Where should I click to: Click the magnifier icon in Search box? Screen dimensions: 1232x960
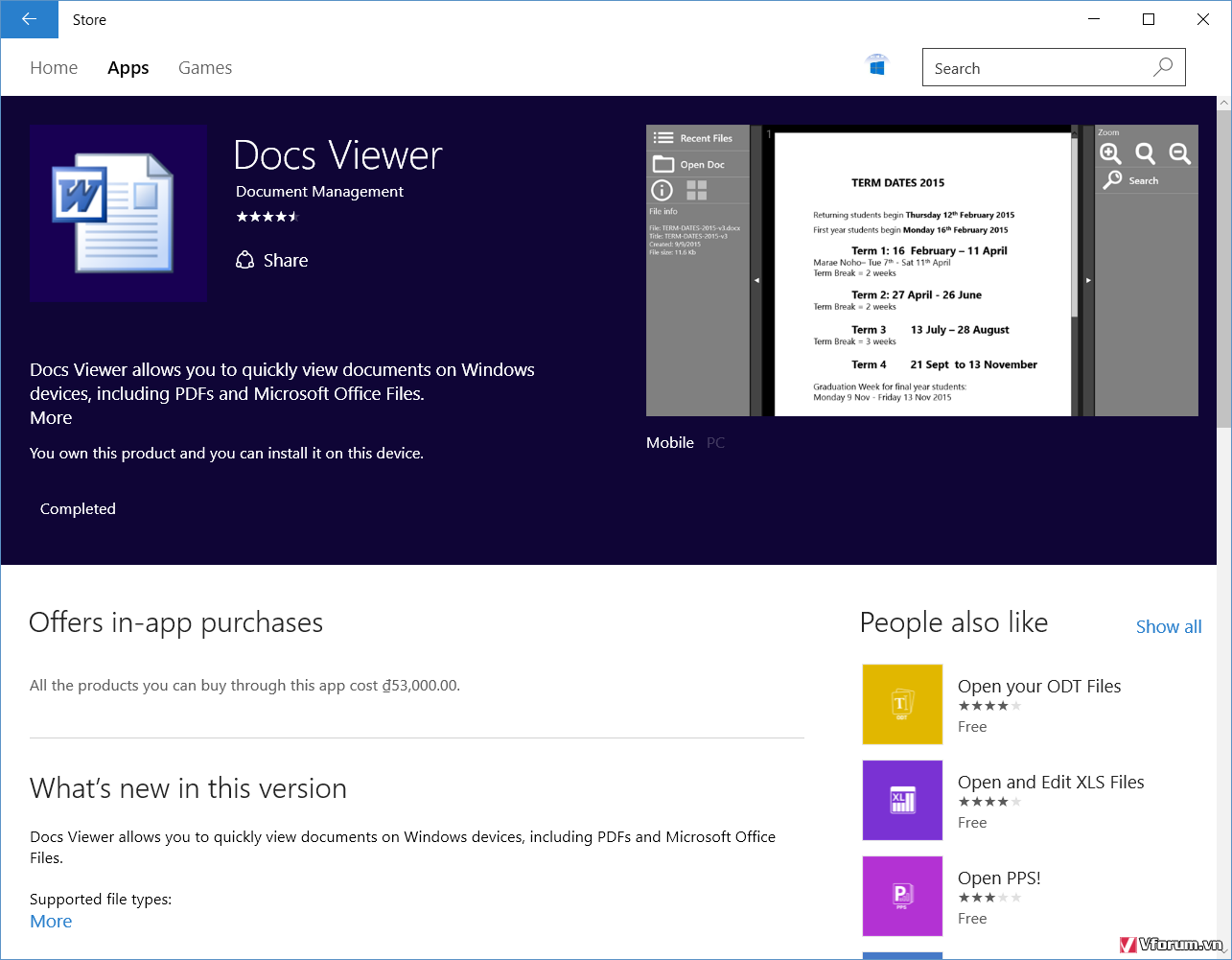(1163, 67)
